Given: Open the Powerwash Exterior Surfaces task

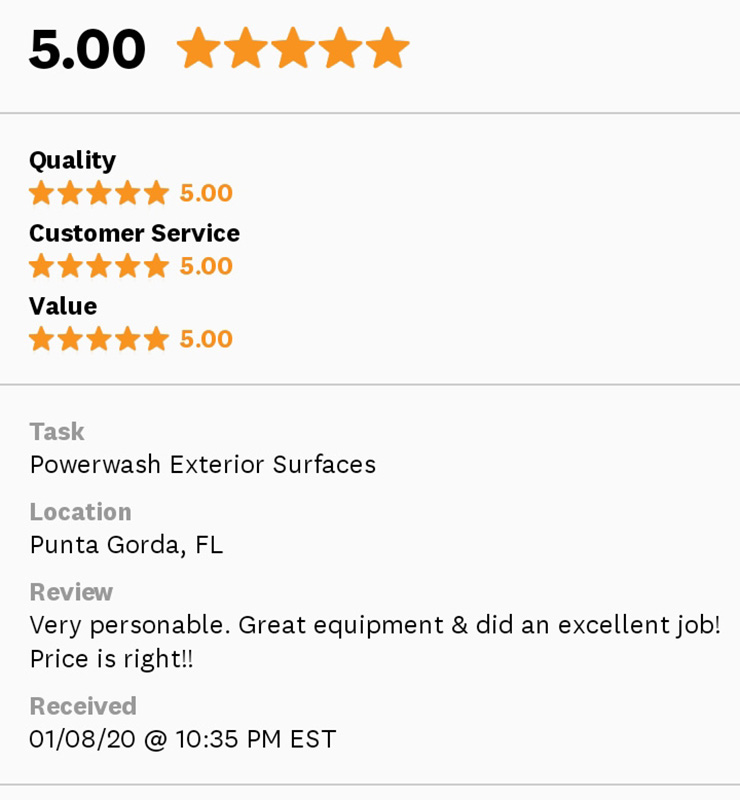Looking at the screenshot, I should 202,465.
